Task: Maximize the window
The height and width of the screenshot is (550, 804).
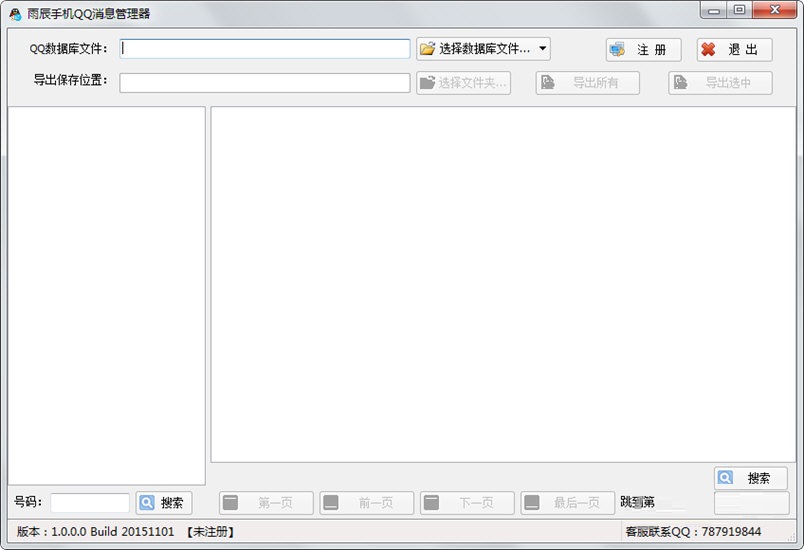Action: pos(739,10)
